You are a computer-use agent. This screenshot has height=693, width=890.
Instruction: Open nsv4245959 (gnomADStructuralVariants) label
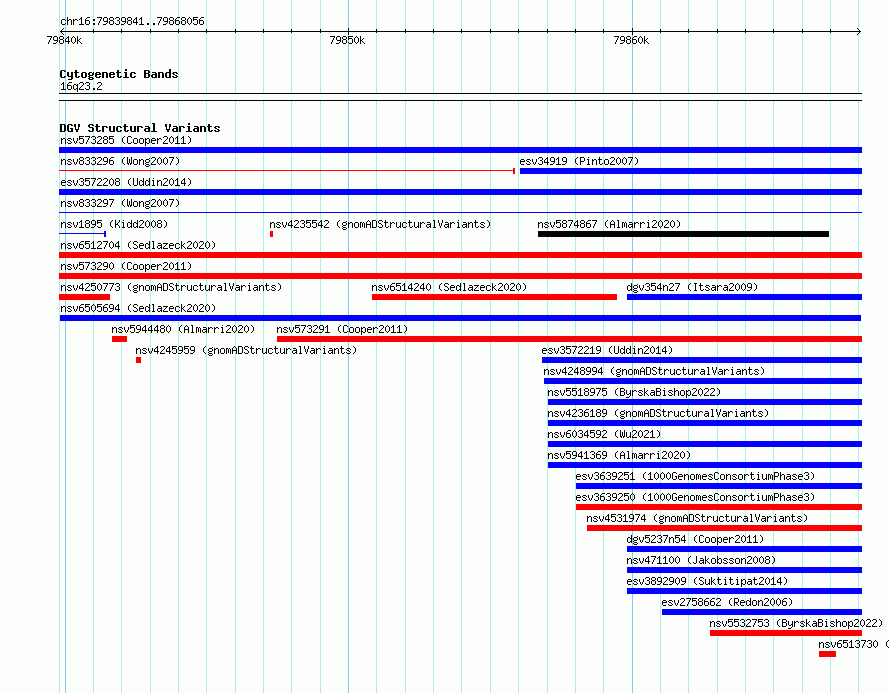coord(246,350)
